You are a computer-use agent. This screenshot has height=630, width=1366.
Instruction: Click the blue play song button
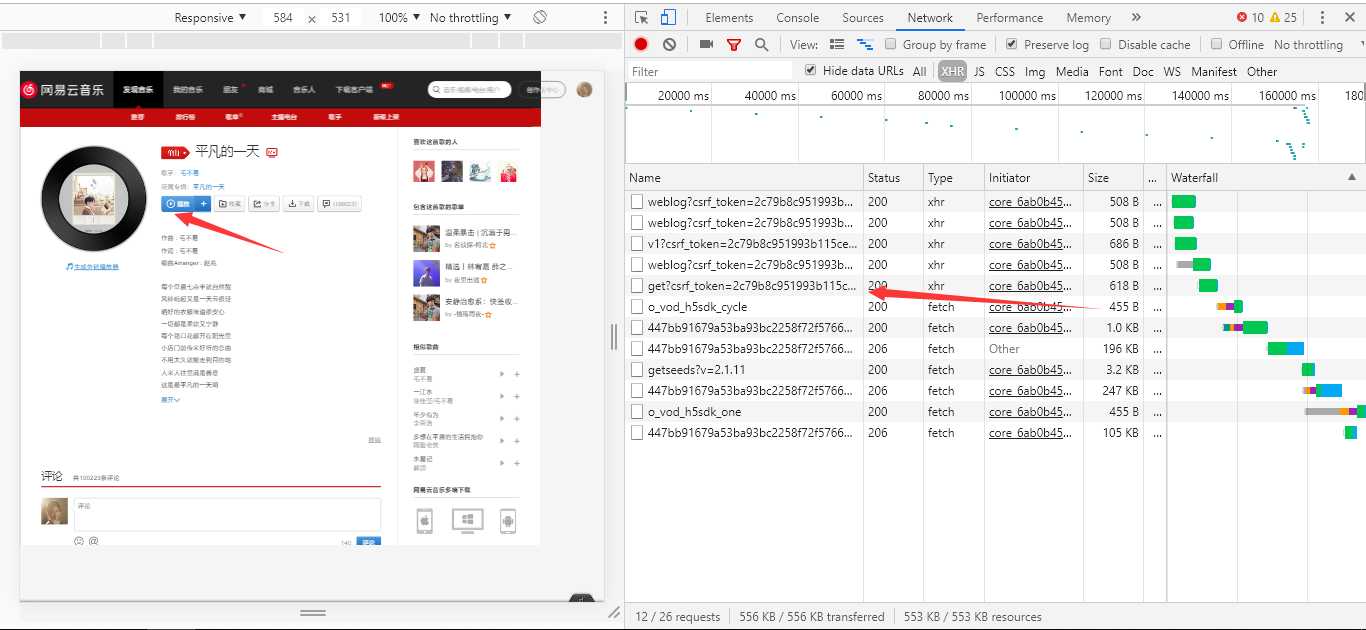pyautogui.click(x=179, y=203)
